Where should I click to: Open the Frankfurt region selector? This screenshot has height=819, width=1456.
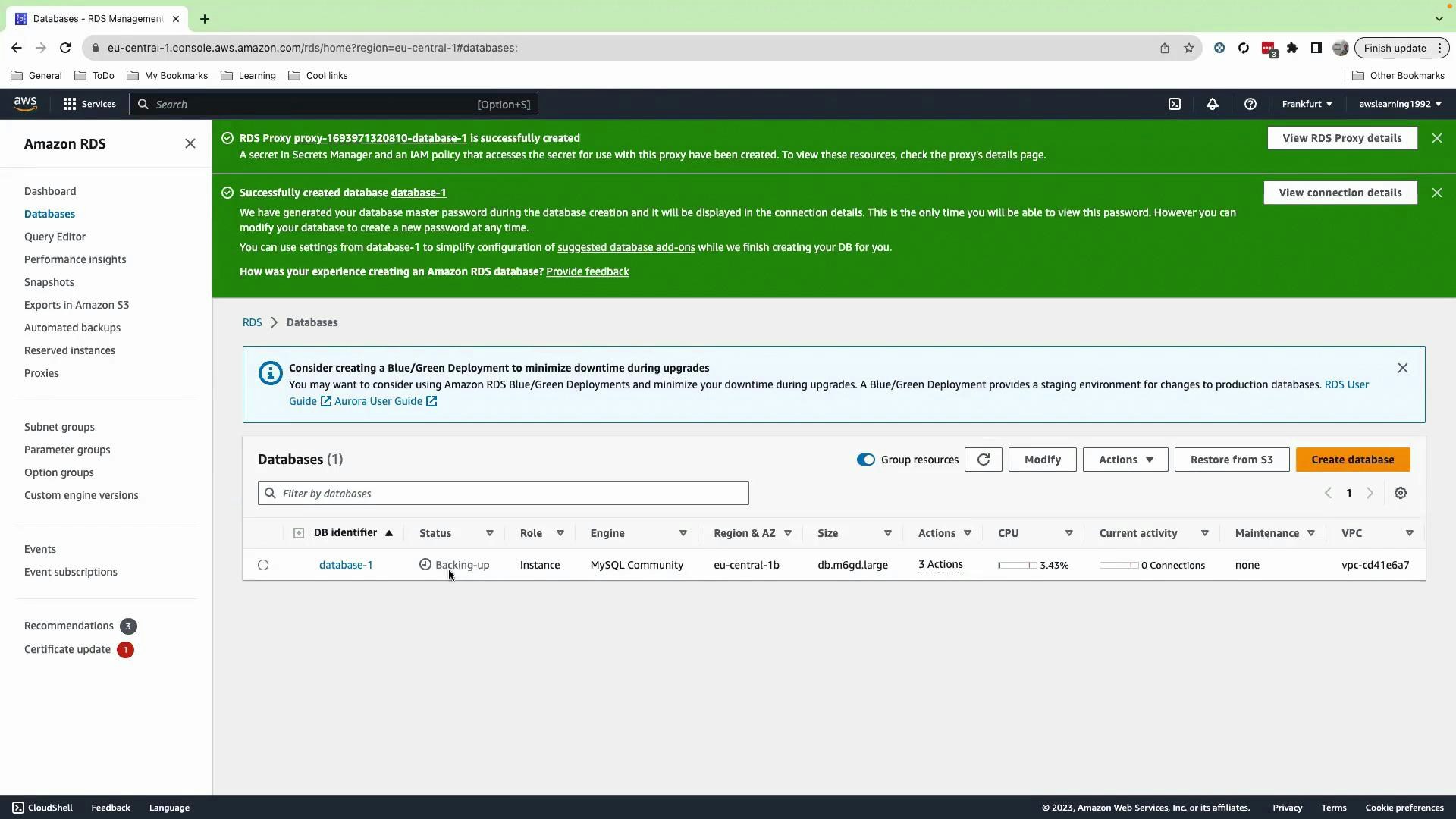click(1307, 104)
